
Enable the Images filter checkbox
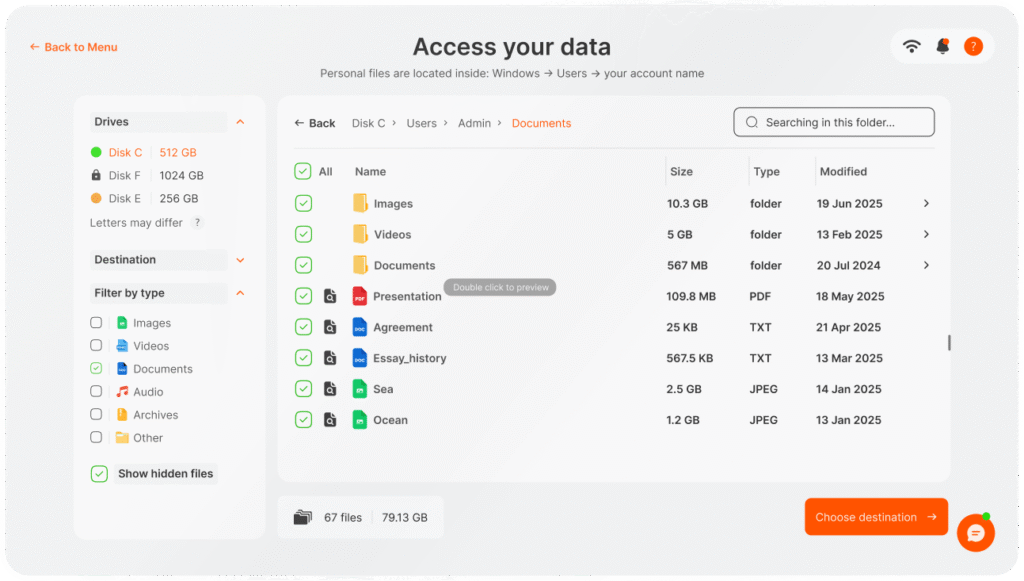(96, 323)
